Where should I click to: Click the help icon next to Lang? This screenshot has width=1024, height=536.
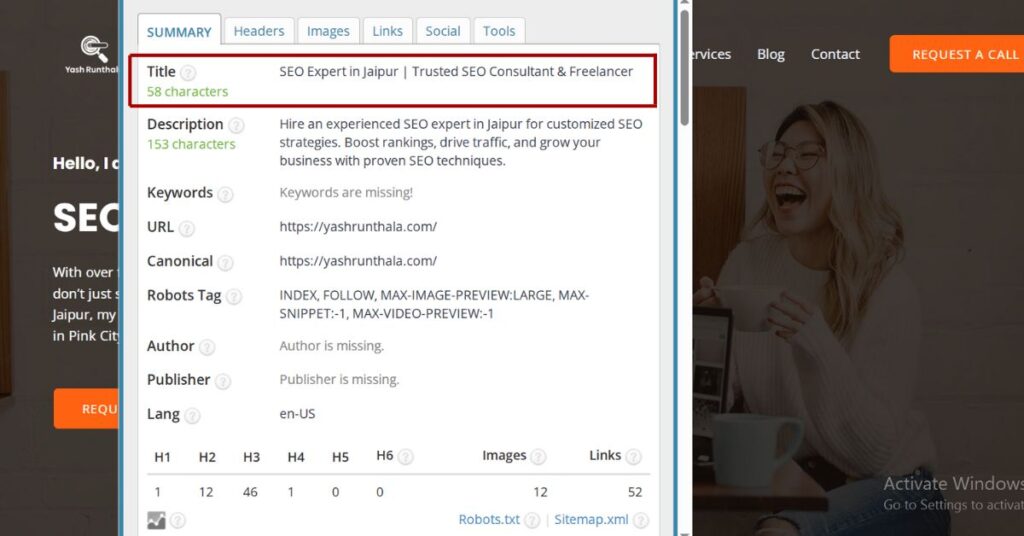pyautogui.click(x=192, y=415)
